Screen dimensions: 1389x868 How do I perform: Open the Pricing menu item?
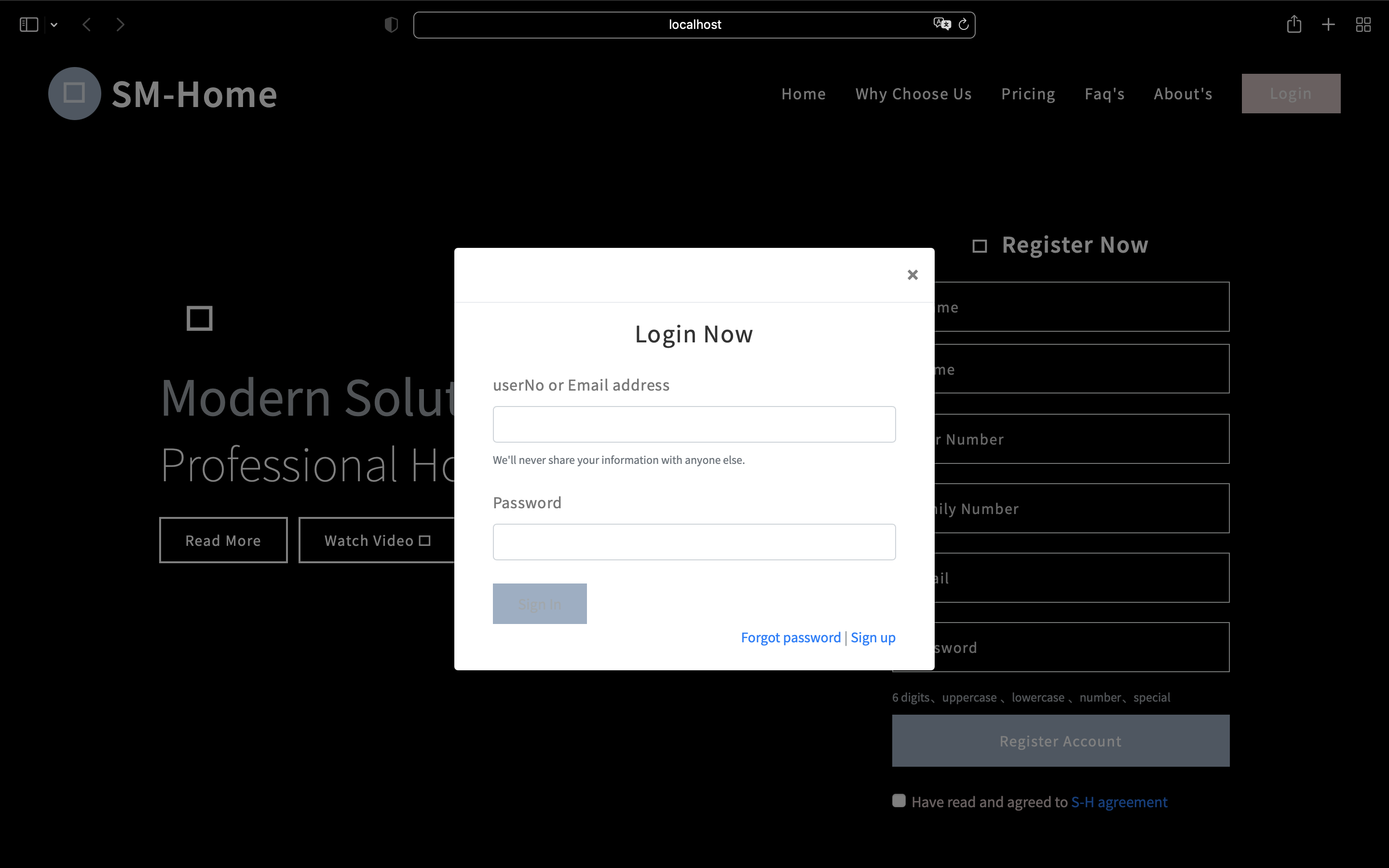pos(1028,94)
